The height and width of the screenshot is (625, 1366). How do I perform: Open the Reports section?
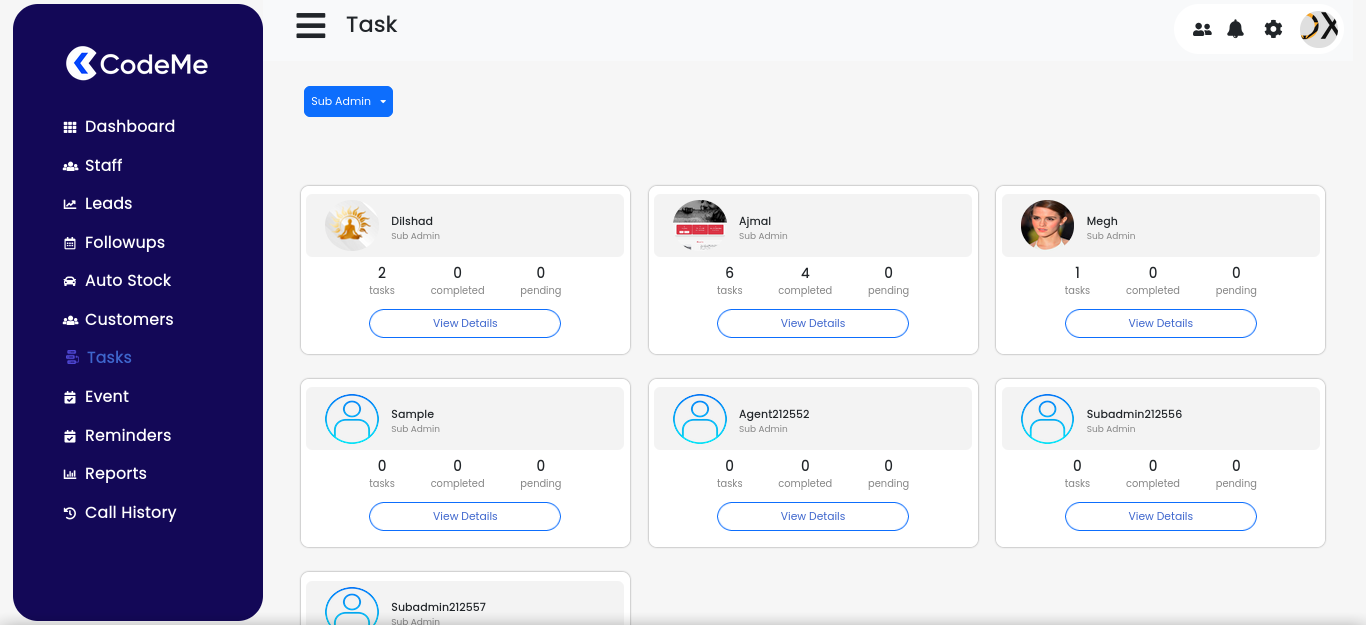coord(116,473)
